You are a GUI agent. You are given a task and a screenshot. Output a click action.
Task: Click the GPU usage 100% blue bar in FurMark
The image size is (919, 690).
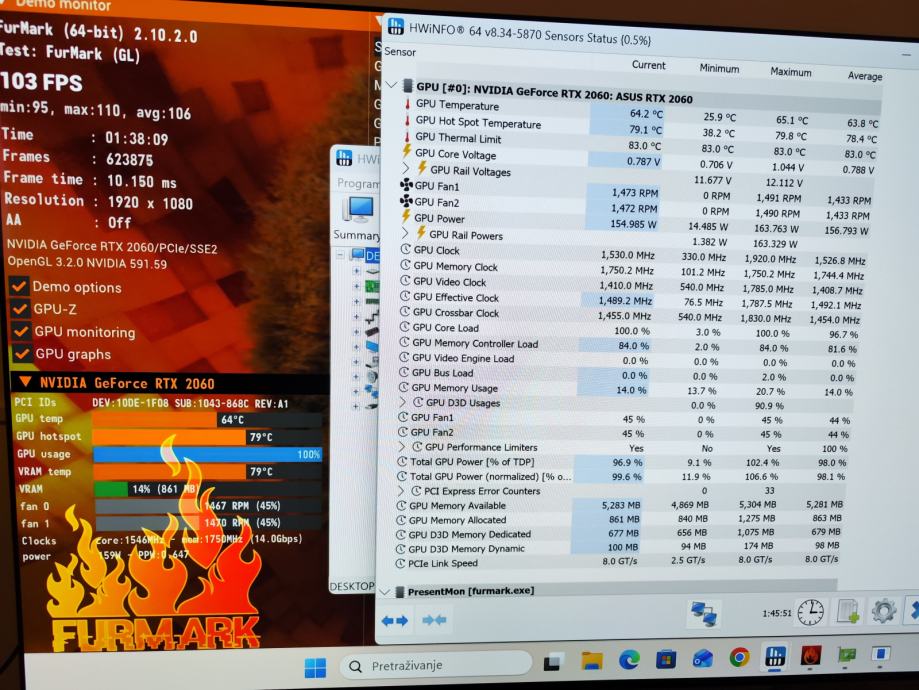pos(207,454)
